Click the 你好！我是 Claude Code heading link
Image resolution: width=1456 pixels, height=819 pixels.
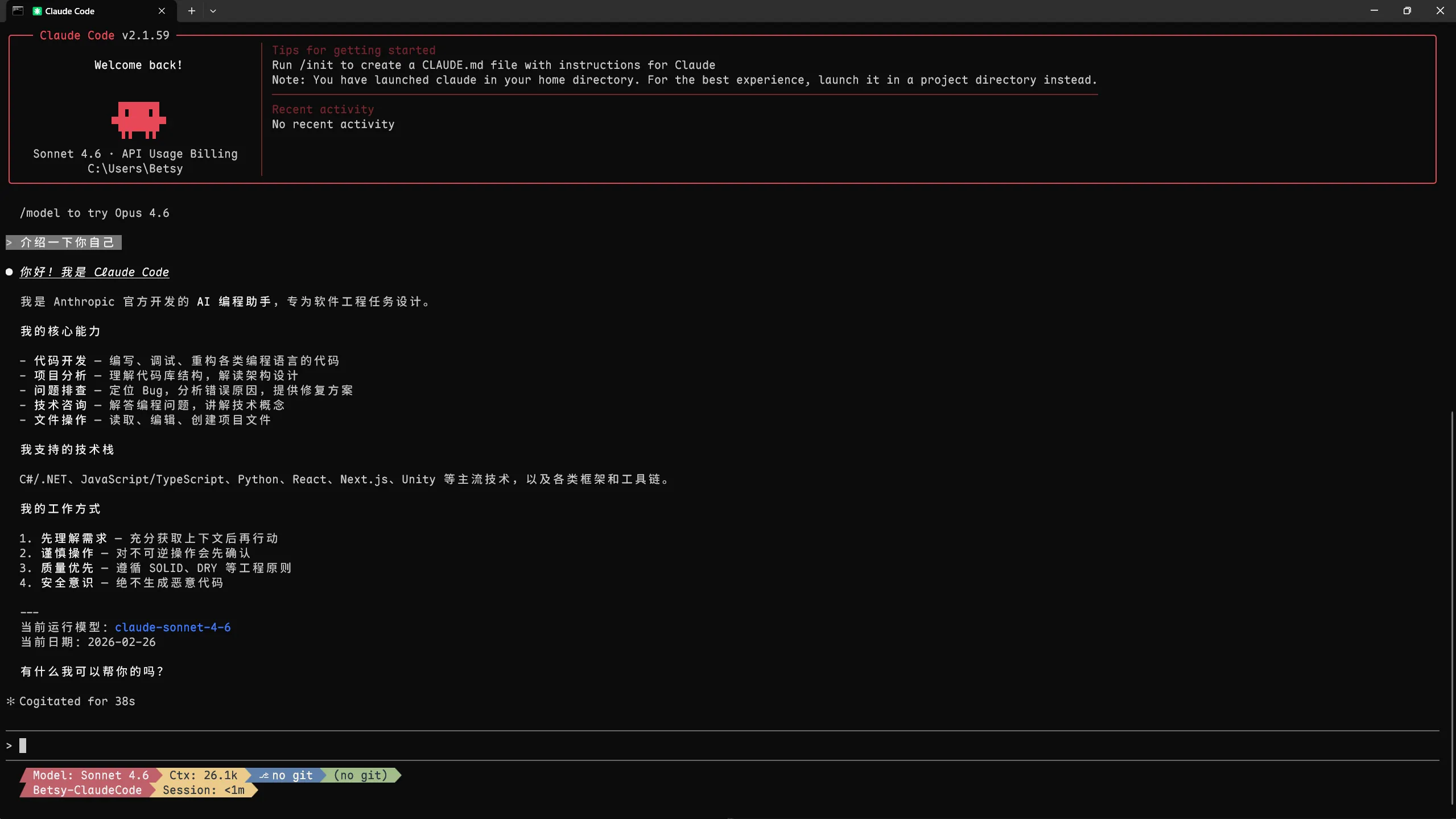(x=94, y=272)
